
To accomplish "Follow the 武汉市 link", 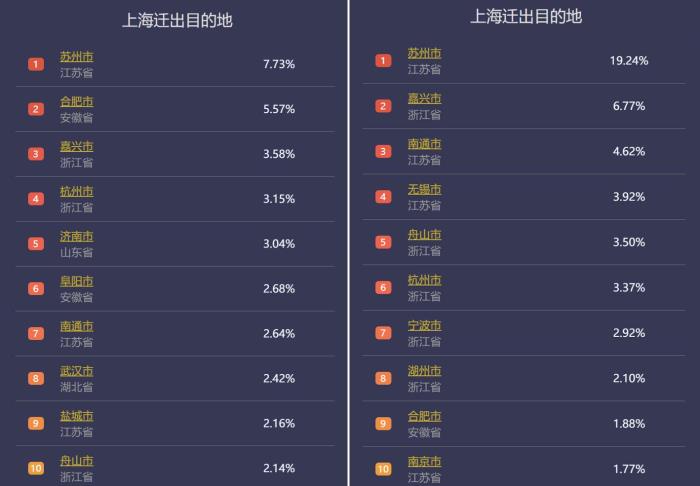I will click(76, 371).
